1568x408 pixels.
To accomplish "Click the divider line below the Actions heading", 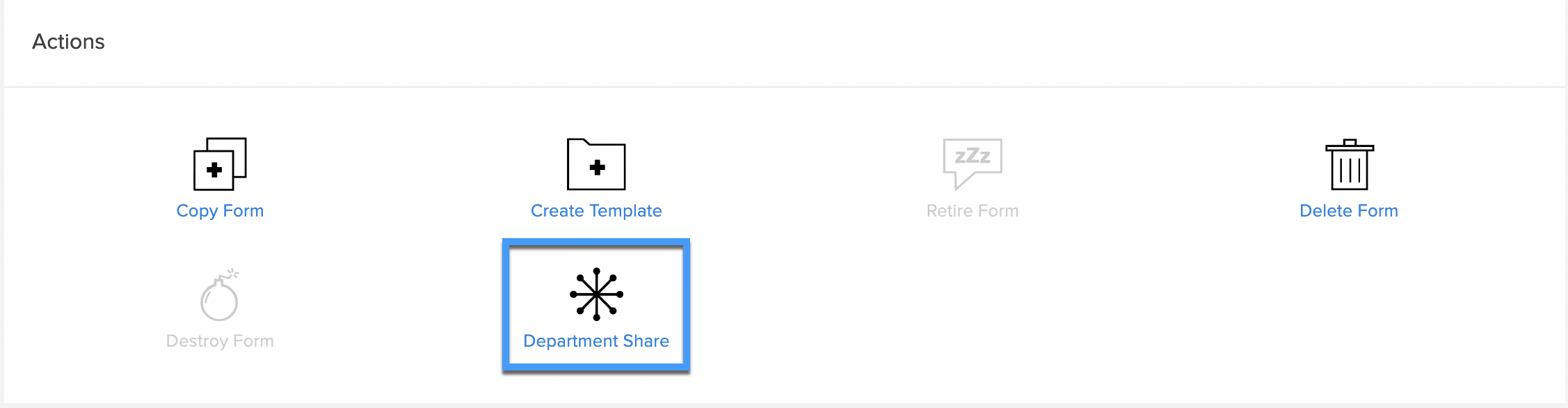I will [784, 87].
